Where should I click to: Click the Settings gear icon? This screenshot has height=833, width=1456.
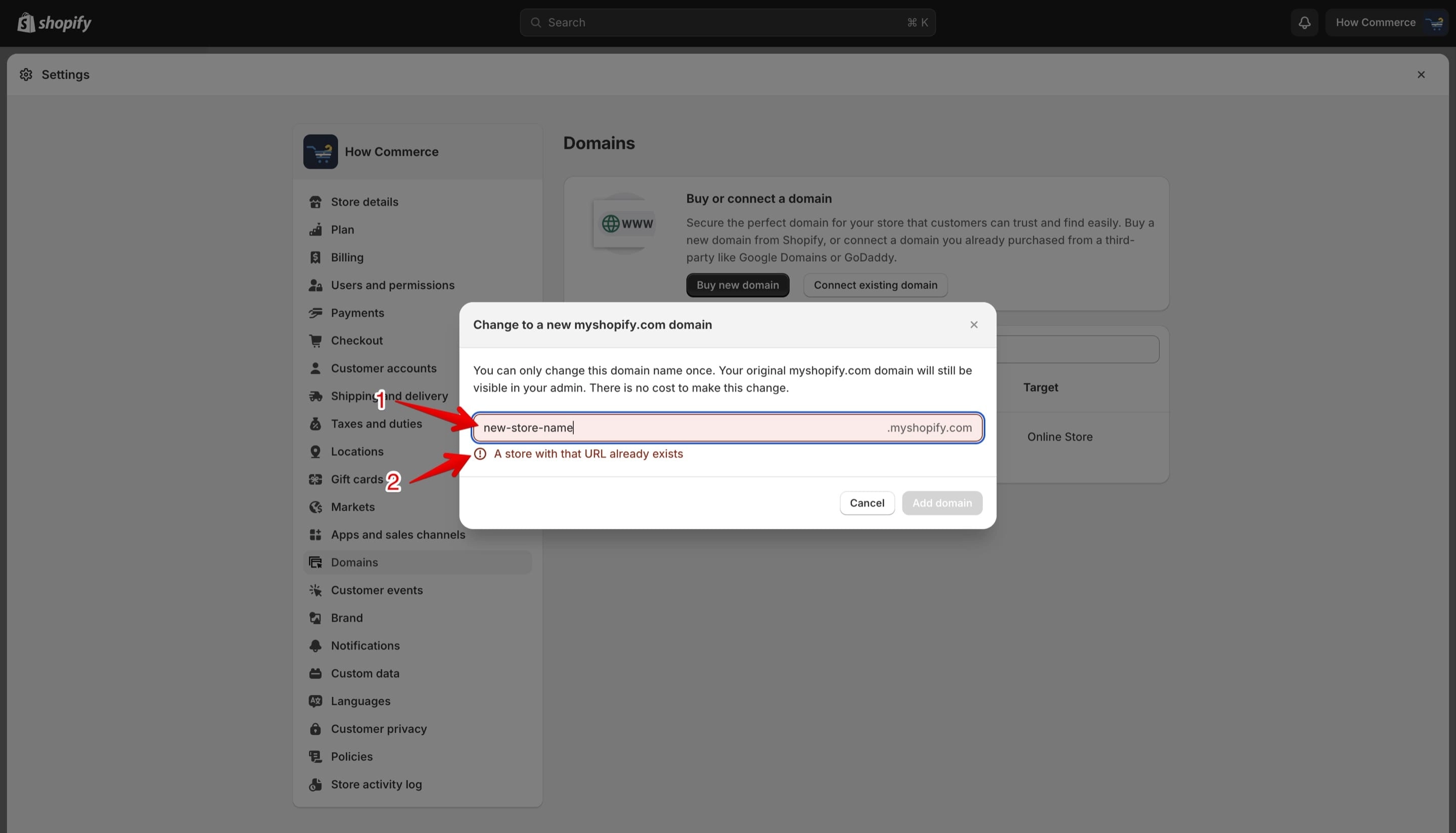click(26, 74)
